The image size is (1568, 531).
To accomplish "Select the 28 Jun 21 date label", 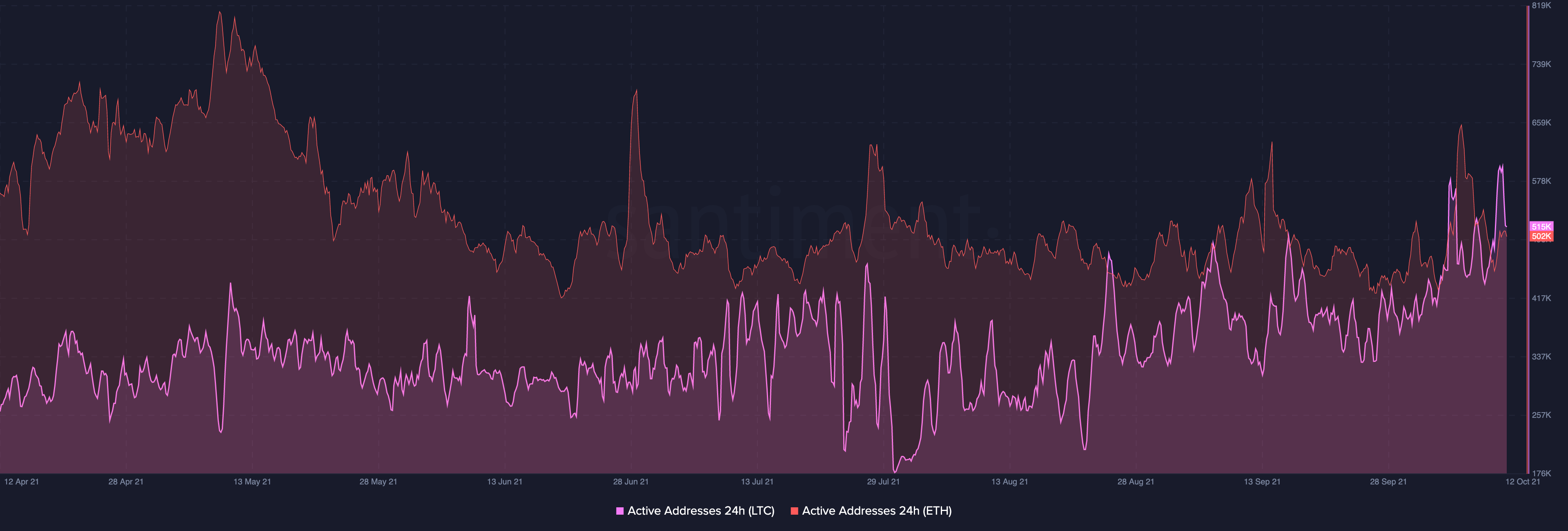I will click(x=630, y=482).
